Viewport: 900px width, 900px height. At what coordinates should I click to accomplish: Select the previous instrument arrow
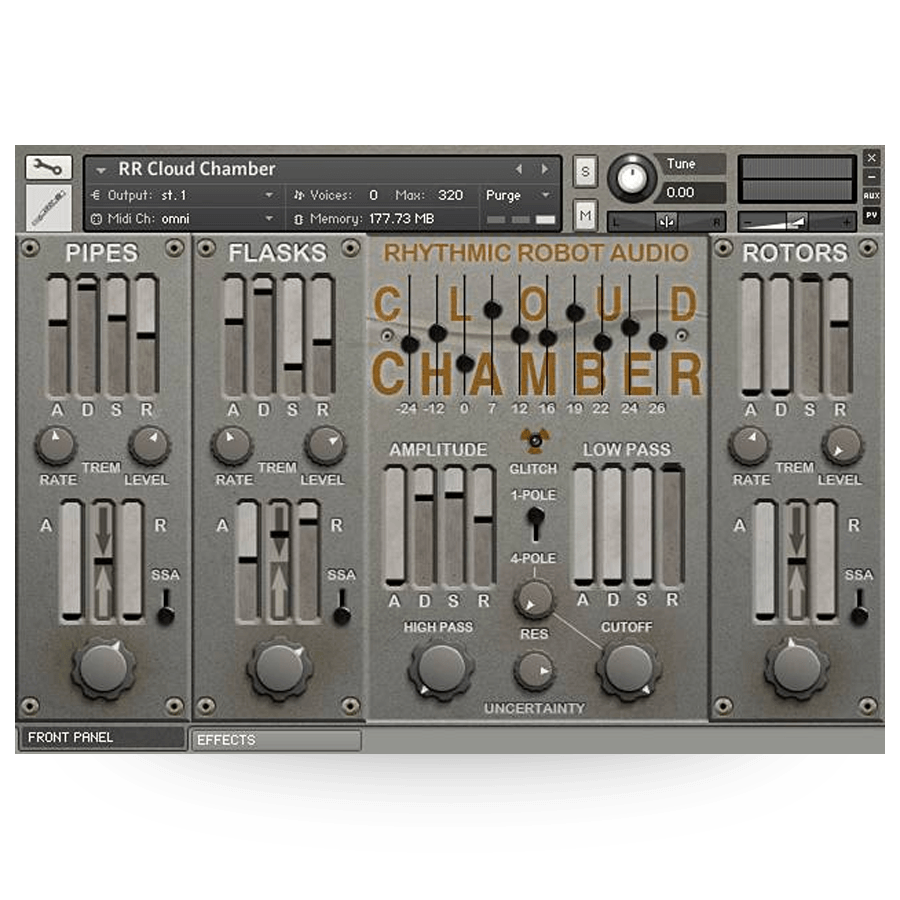pyautogui.click(x=519, y=169)
